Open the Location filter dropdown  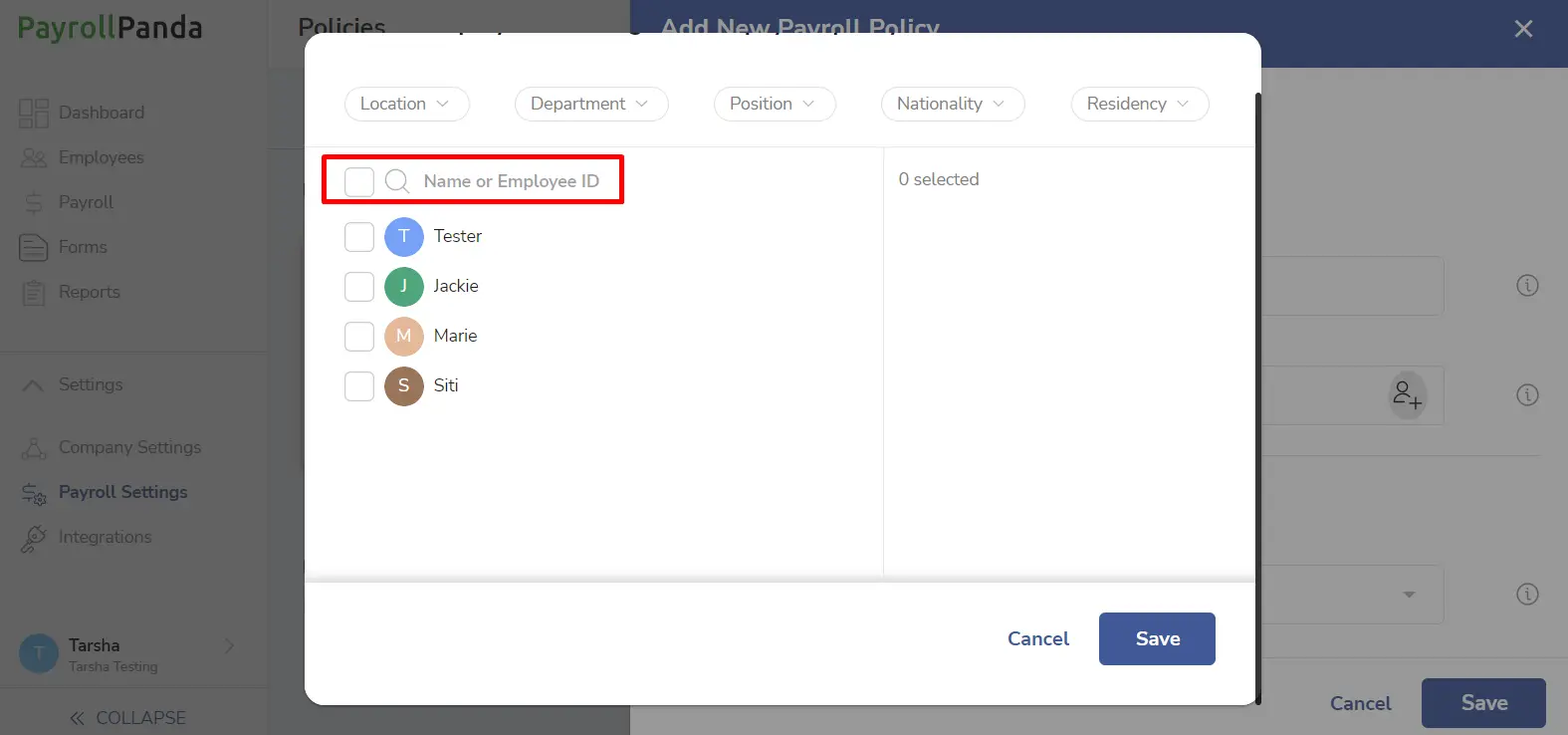coord(406,104)
